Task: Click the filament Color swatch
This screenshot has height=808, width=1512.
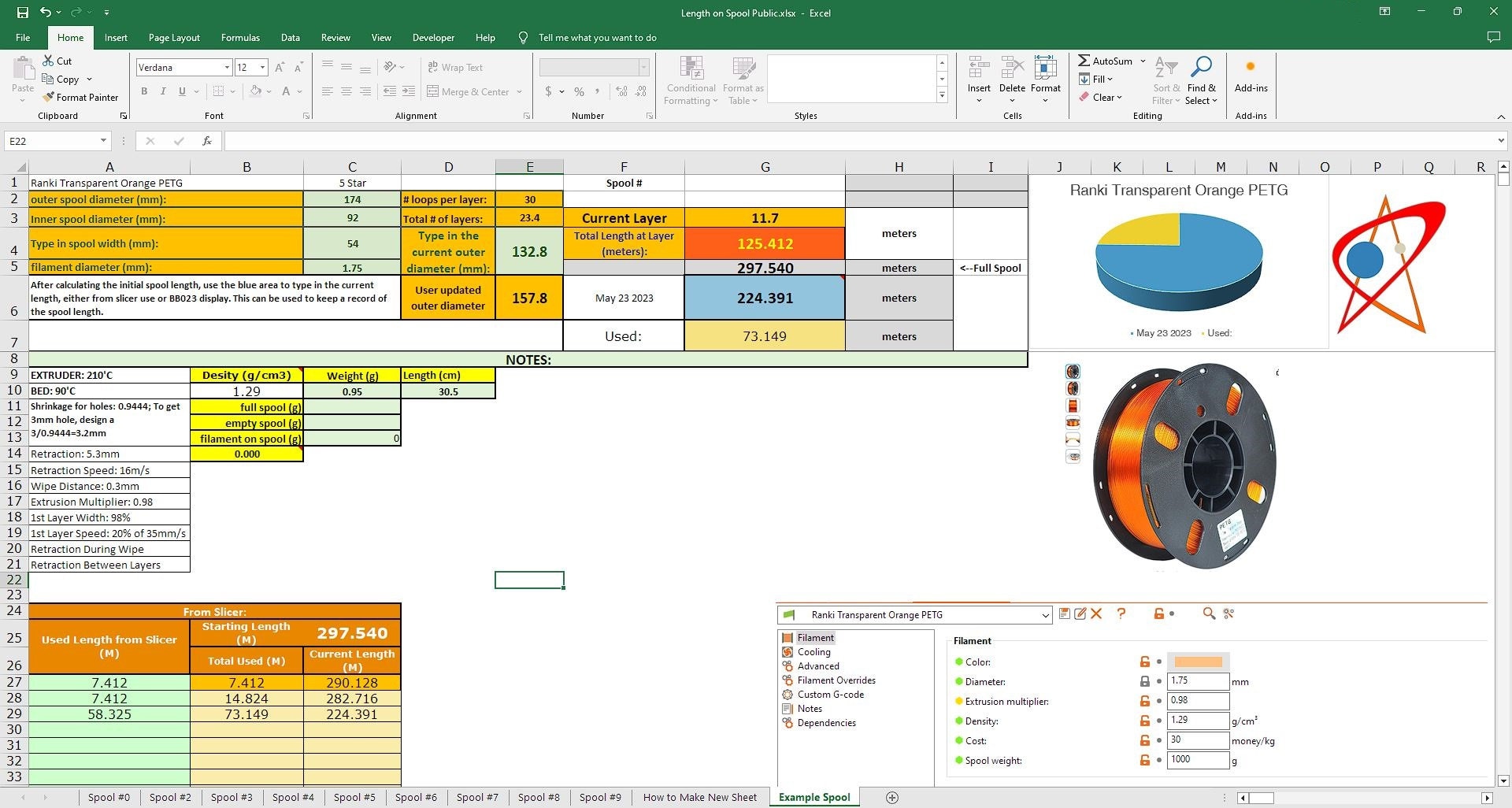Action: pos(1198,662)
